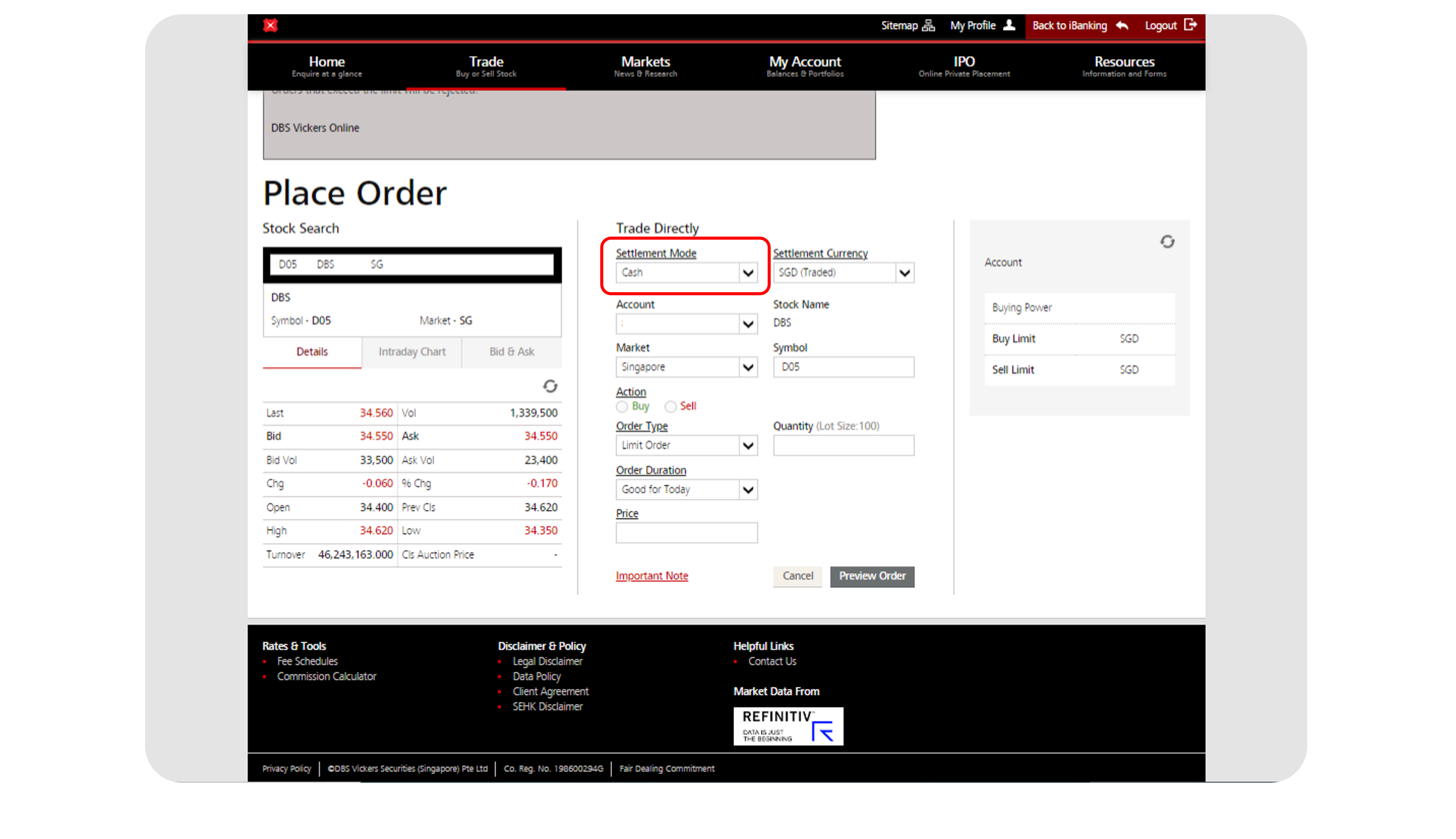
Task: Click the My Profile person icon
Action: coord(1009,25)
